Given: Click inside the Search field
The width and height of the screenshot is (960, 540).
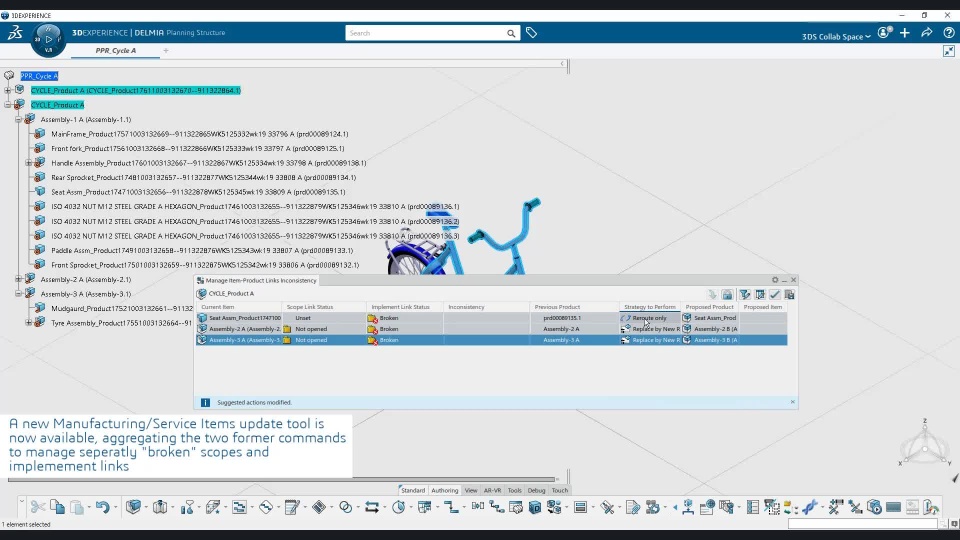Looking at the screenshot, I should (x=426, y=33).
